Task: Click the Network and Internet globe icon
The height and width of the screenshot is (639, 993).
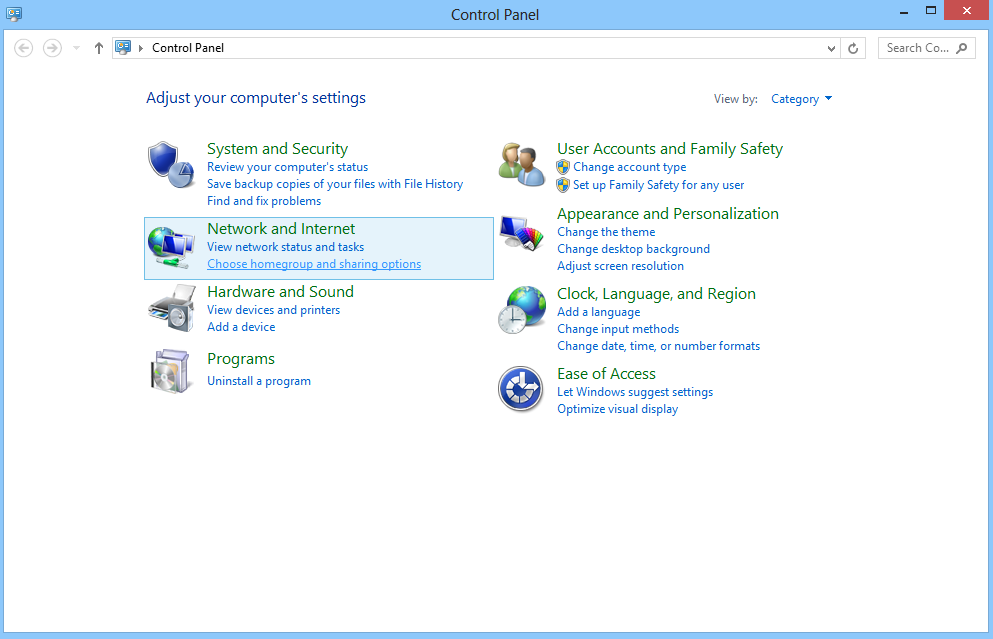Action: pyautogui.click(x=171, y=247)
